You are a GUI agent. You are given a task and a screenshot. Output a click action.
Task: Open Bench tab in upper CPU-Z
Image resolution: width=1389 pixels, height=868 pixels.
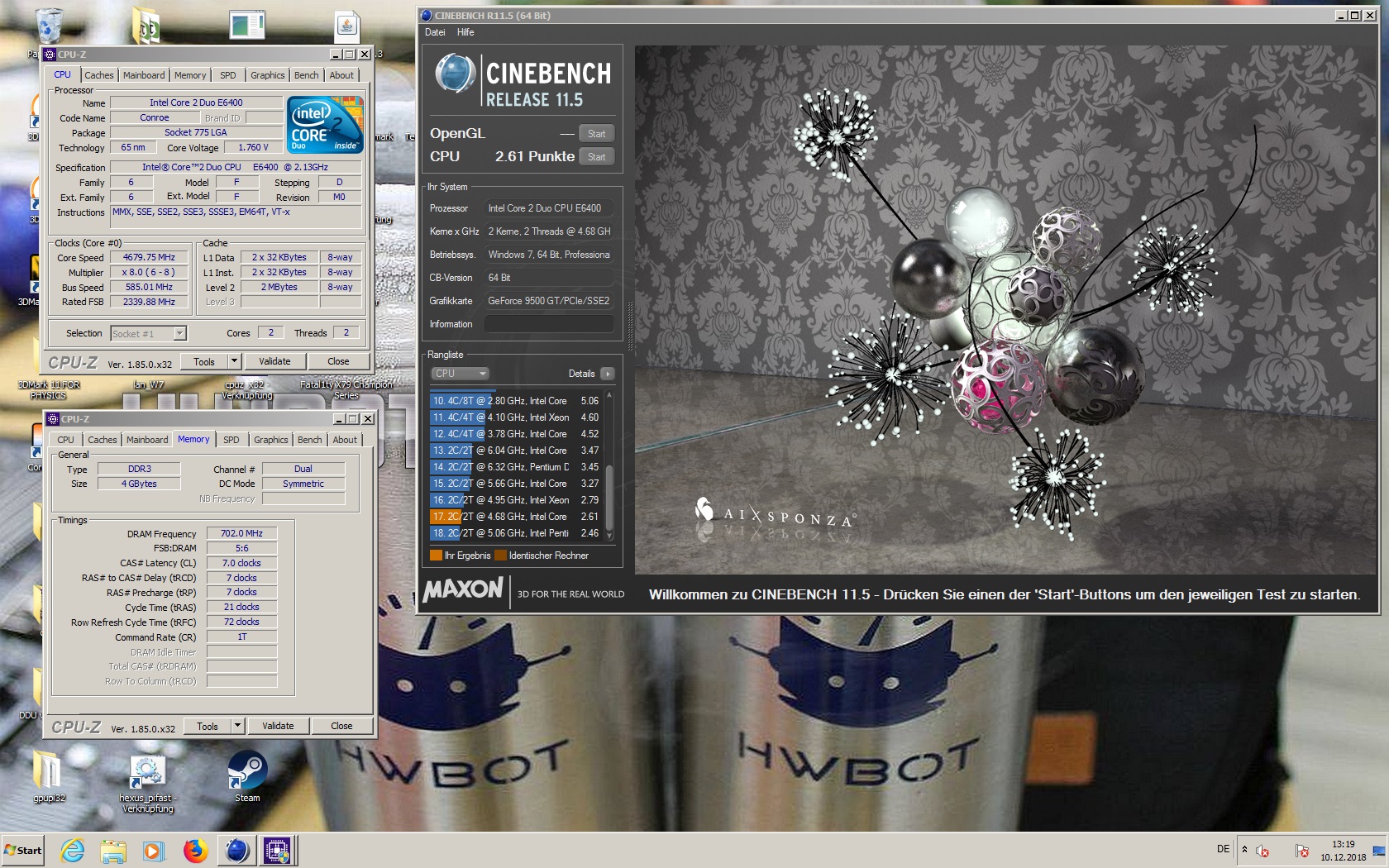click(307, 75)
